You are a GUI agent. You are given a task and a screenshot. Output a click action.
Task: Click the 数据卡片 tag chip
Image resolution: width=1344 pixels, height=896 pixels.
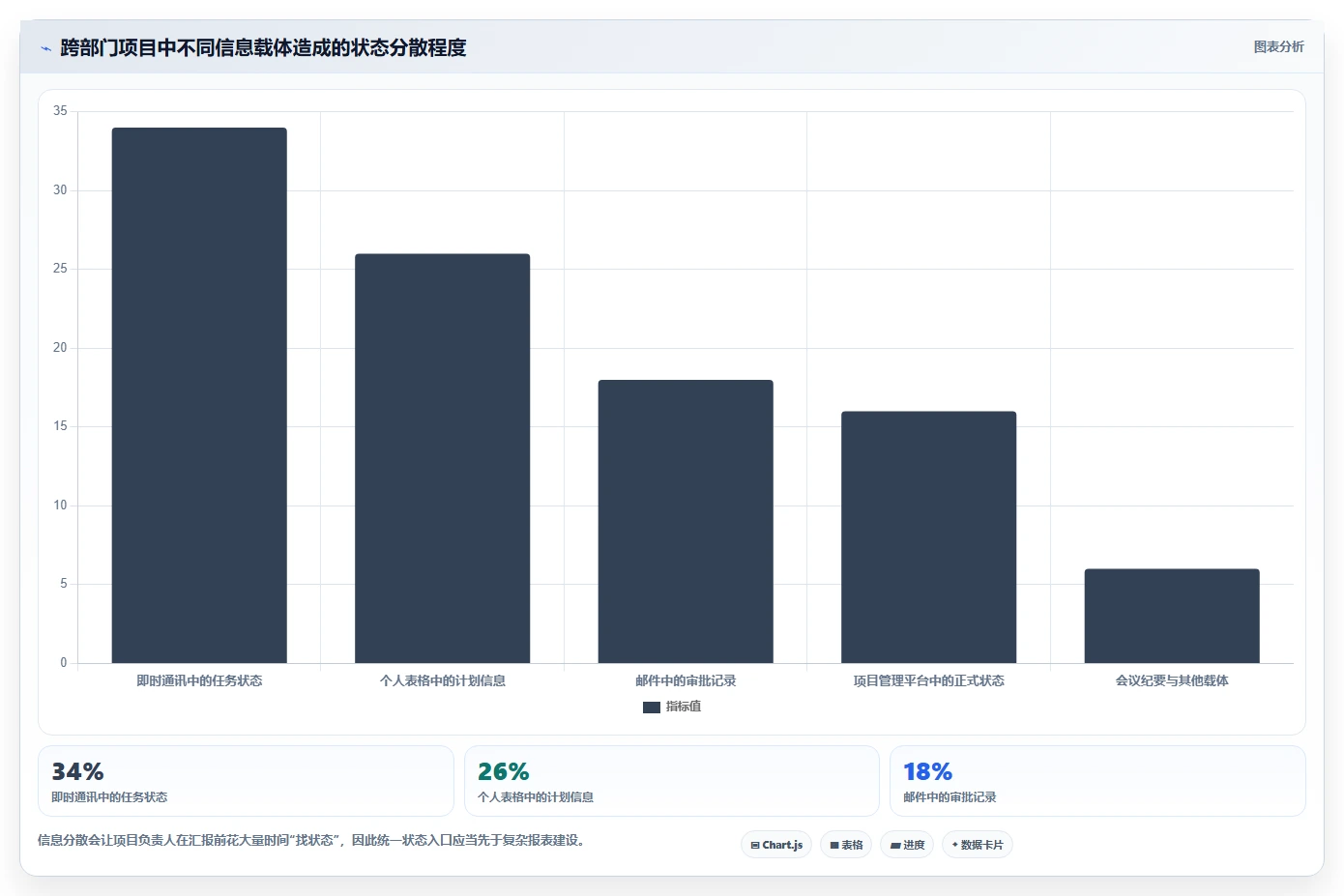point(978,845)
